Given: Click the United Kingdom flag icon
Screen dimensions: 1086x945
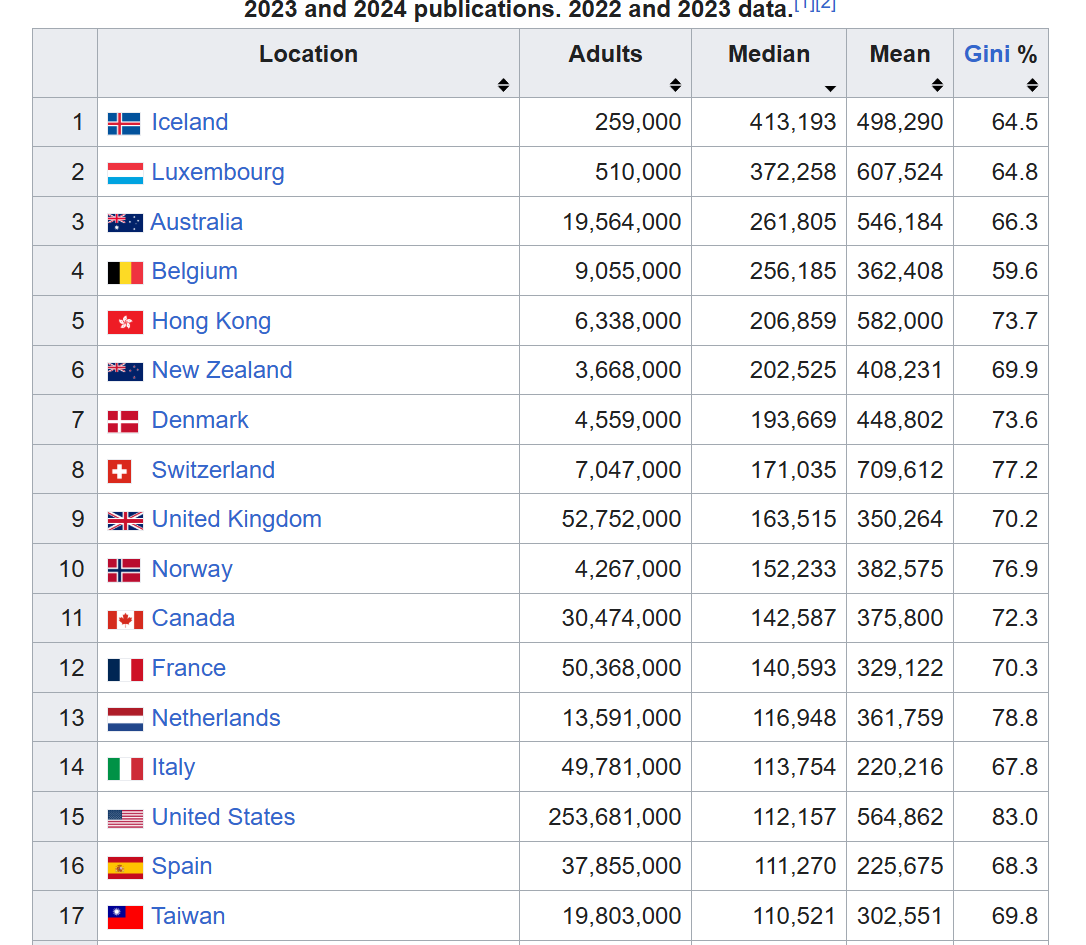Looking at the screenshot, I should (125, 520).
